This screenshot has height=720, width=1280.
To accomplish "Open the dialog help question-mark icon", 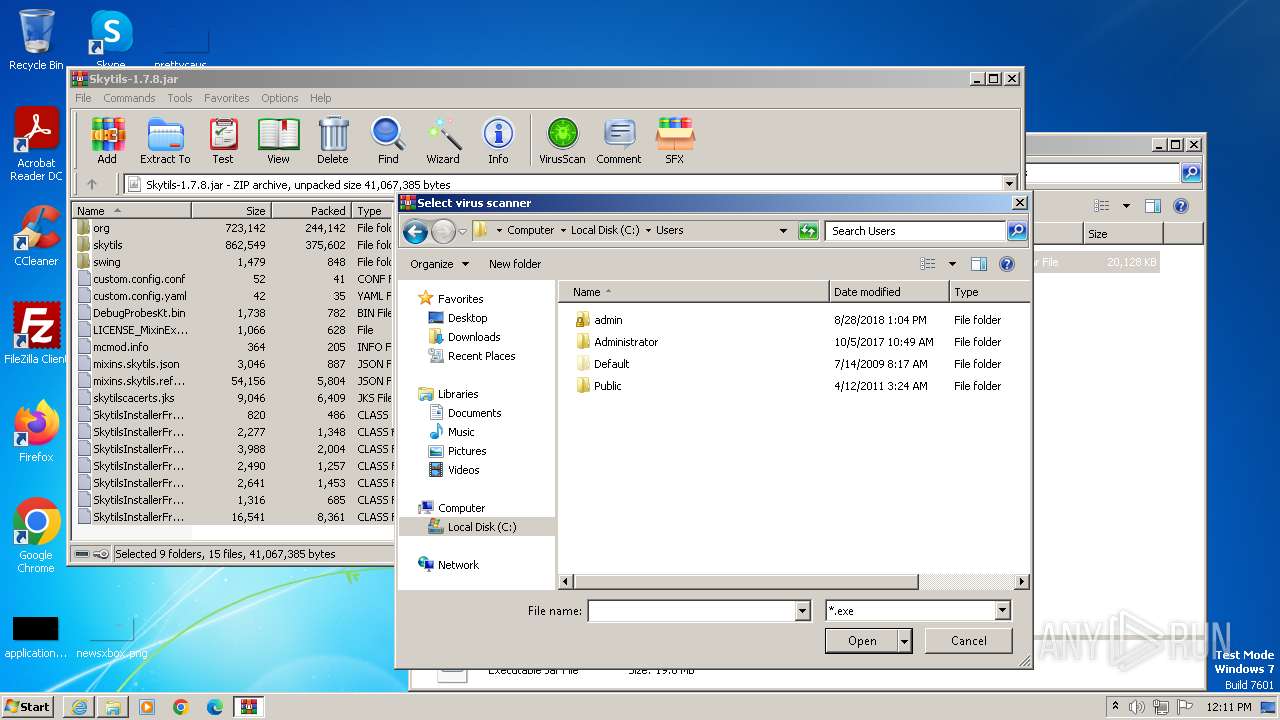I will tap(1007, 264).
